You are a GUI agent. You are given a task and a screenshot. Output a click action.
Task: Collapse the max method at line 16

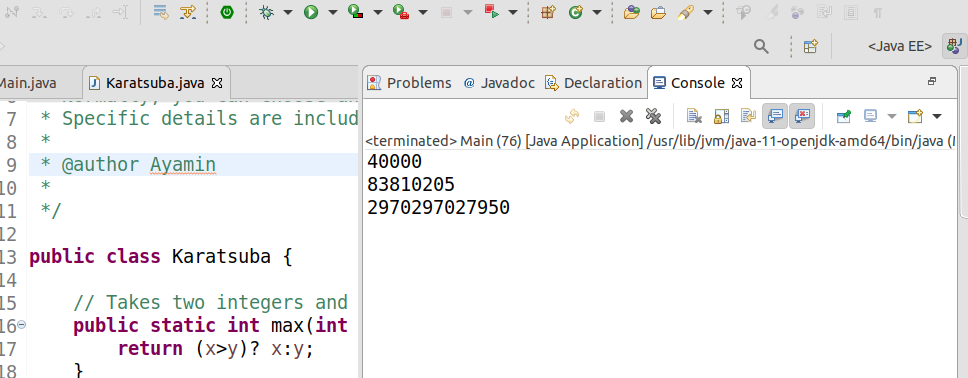click(21, 324)
